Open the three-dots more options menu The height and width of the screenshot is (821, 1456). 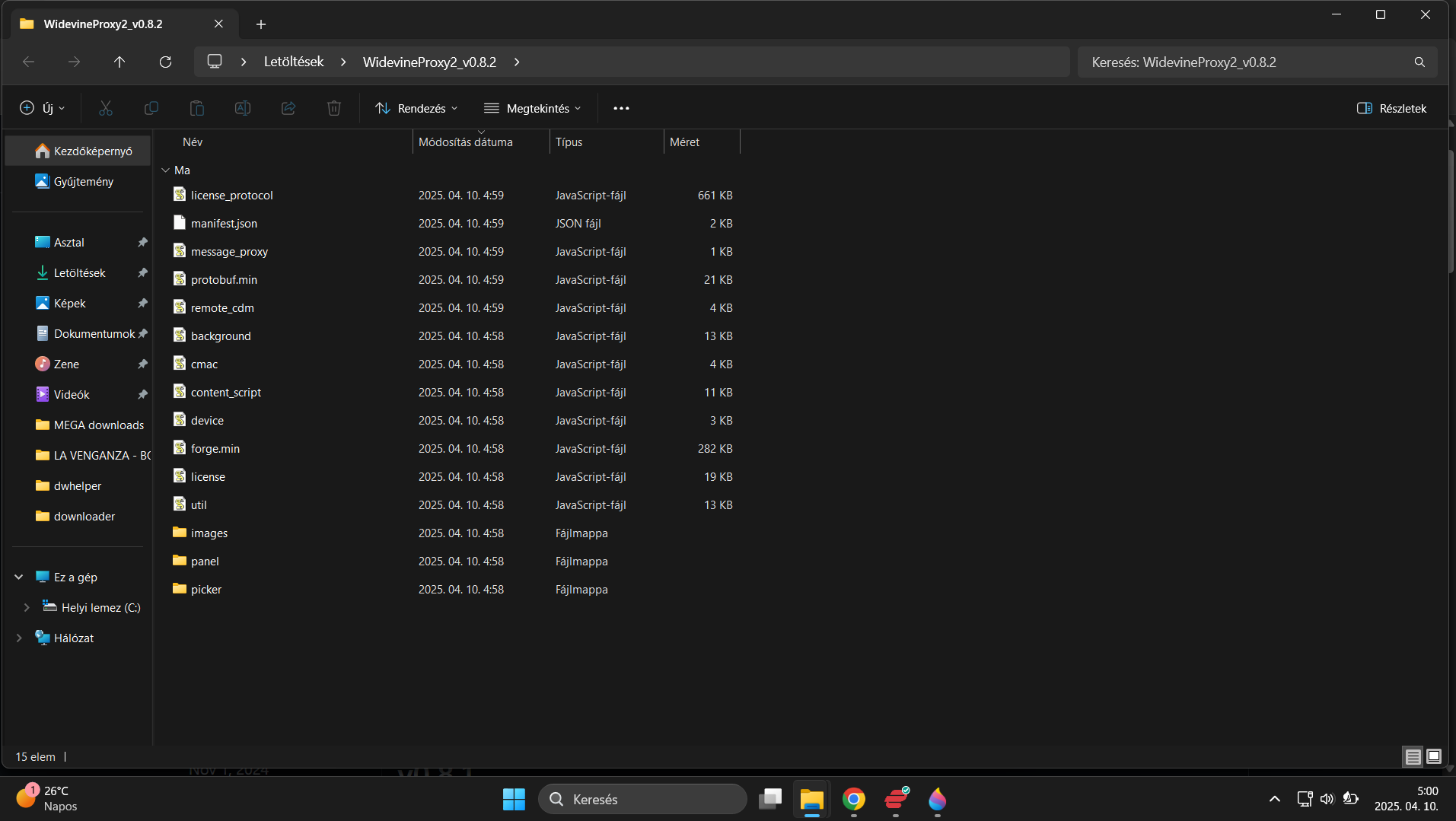tap(621, 108)
